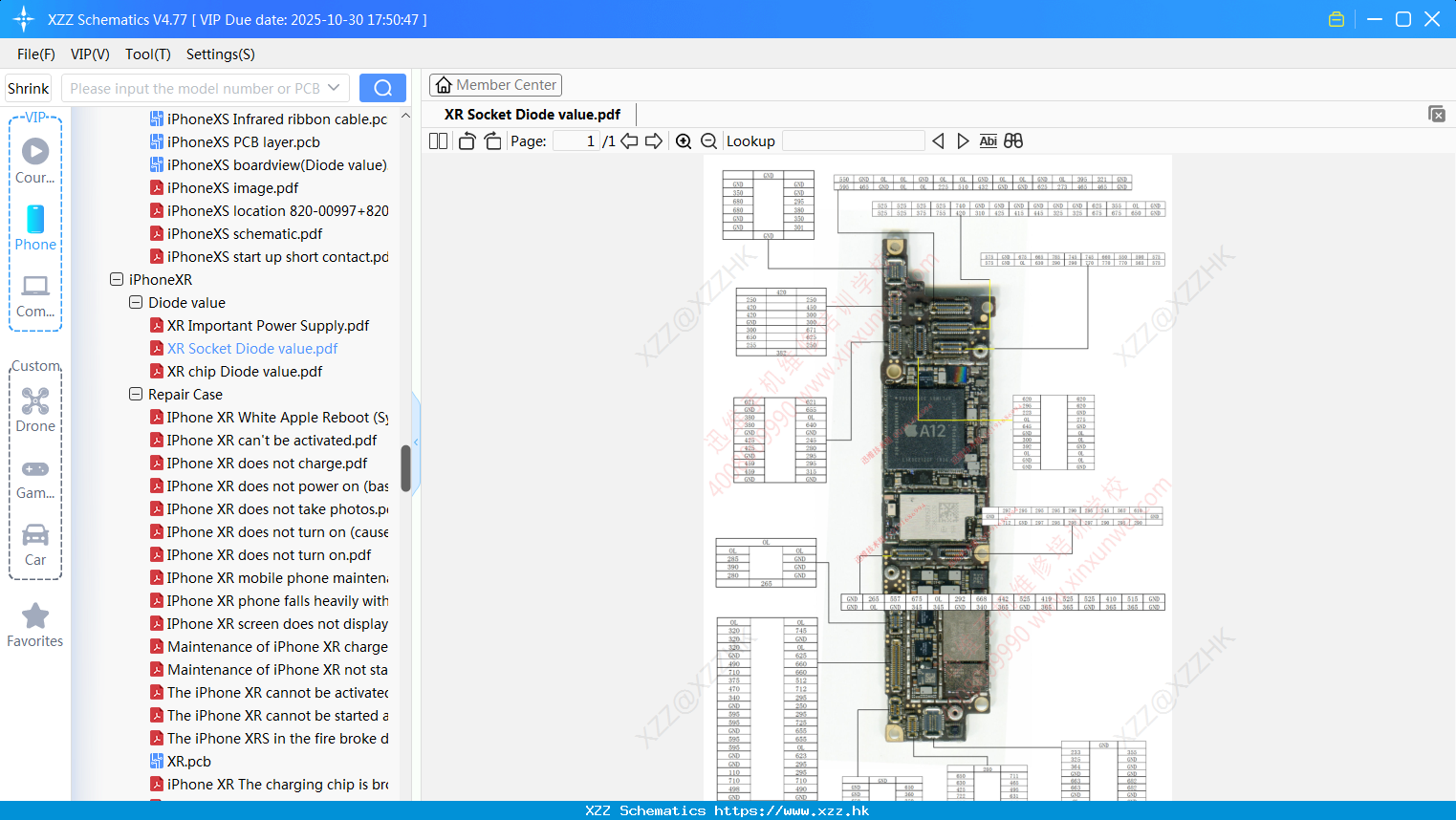Open the model number dropdown arrow

click(334, 88)
